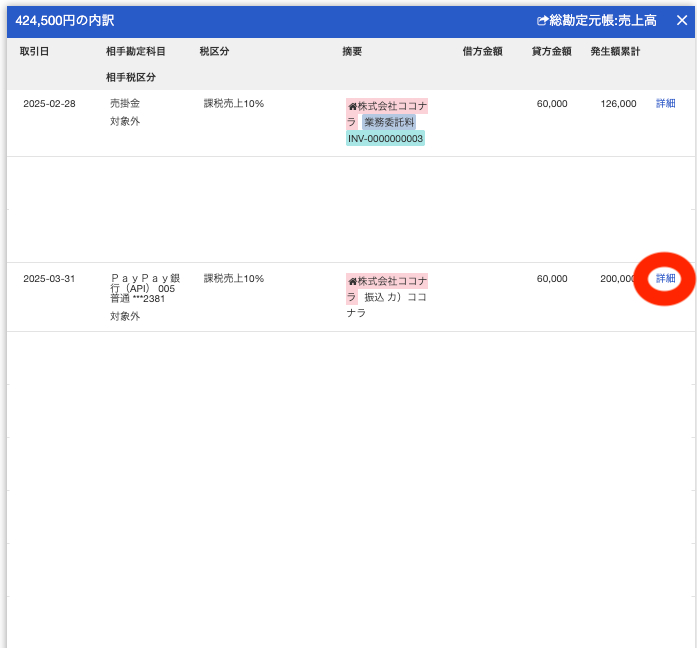Click the 発生額累計 column header
This screenshot has width=697, height=648.
tap(615, 52)
